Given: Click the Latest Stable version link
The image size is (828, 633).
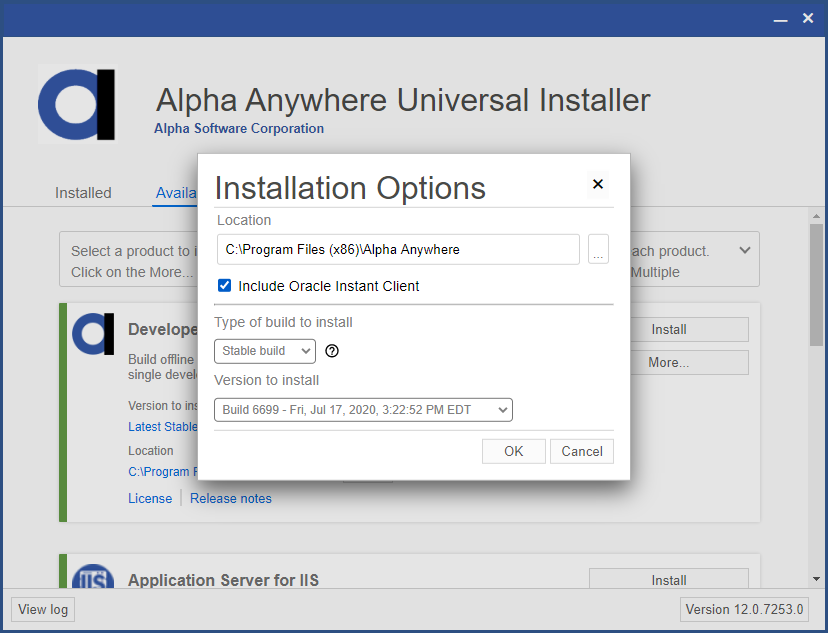Looking at the screenshot, I should click(163, 427).
